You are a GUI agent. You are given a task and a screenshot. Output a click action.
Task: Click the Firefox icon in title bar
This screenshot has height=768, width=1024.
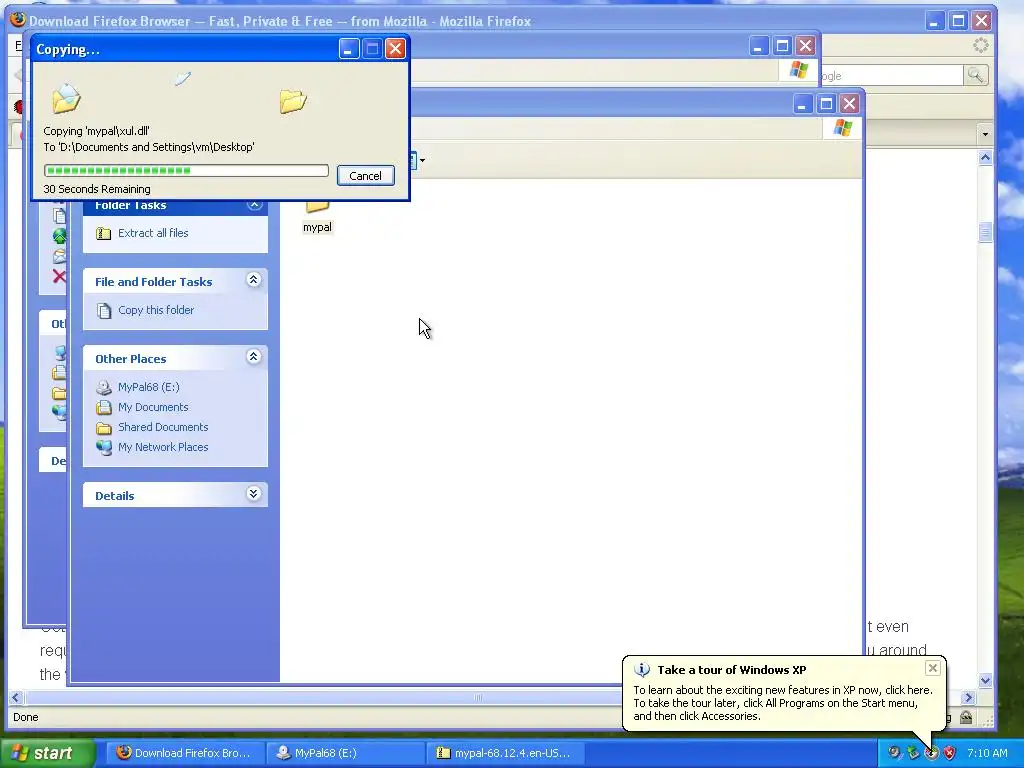pyautogui.click(x=18, y=20)
